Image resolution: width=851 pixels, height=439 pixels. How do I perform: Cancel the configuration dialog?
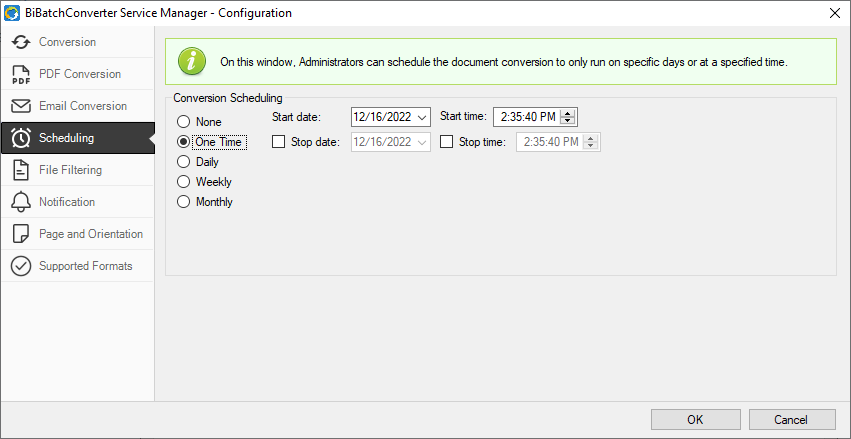792,419
